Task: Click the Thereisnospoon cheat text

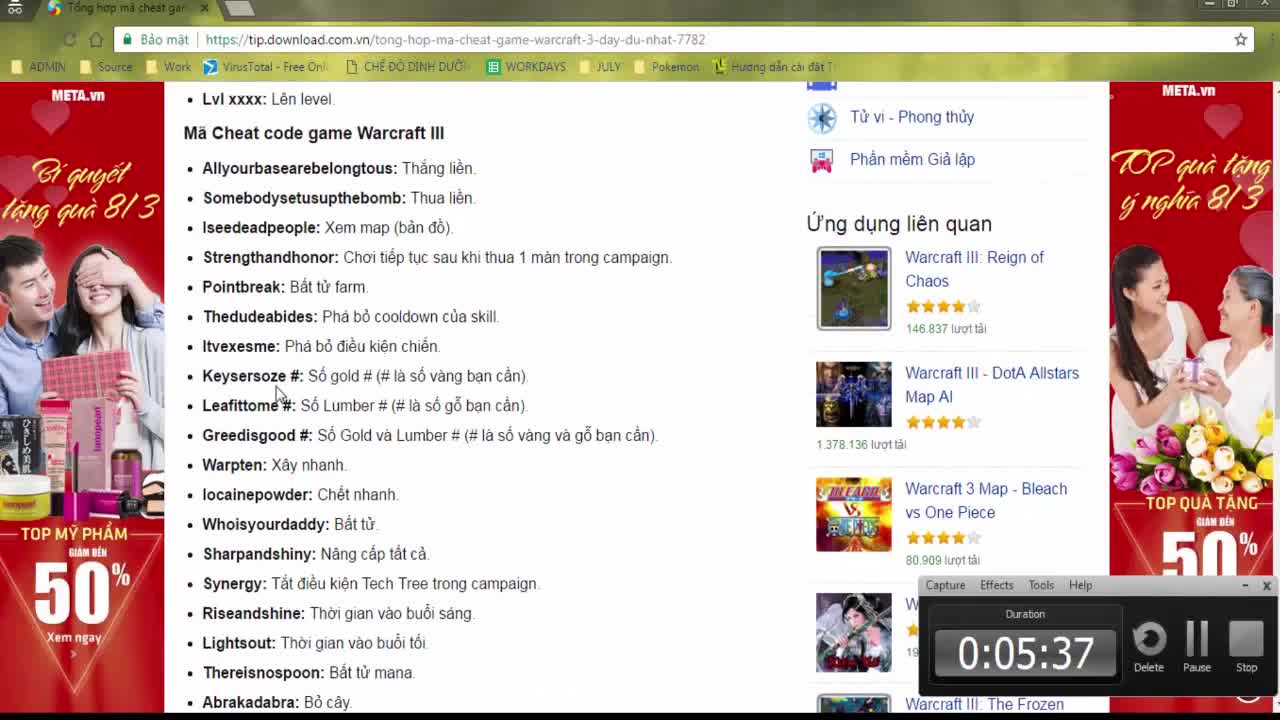Action: (264, 673)
